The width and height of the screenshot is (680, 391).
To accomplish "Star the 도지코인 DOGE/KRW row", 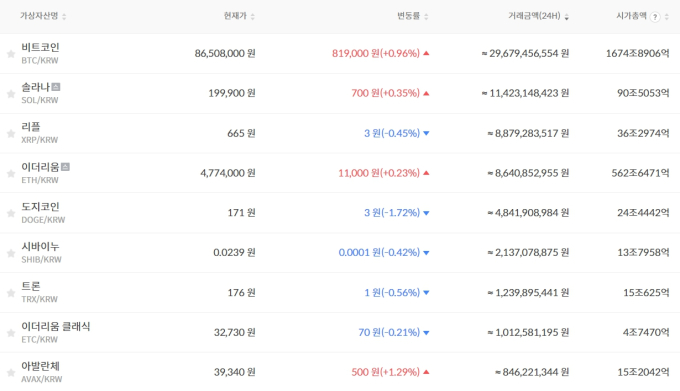I will point(11,213).
